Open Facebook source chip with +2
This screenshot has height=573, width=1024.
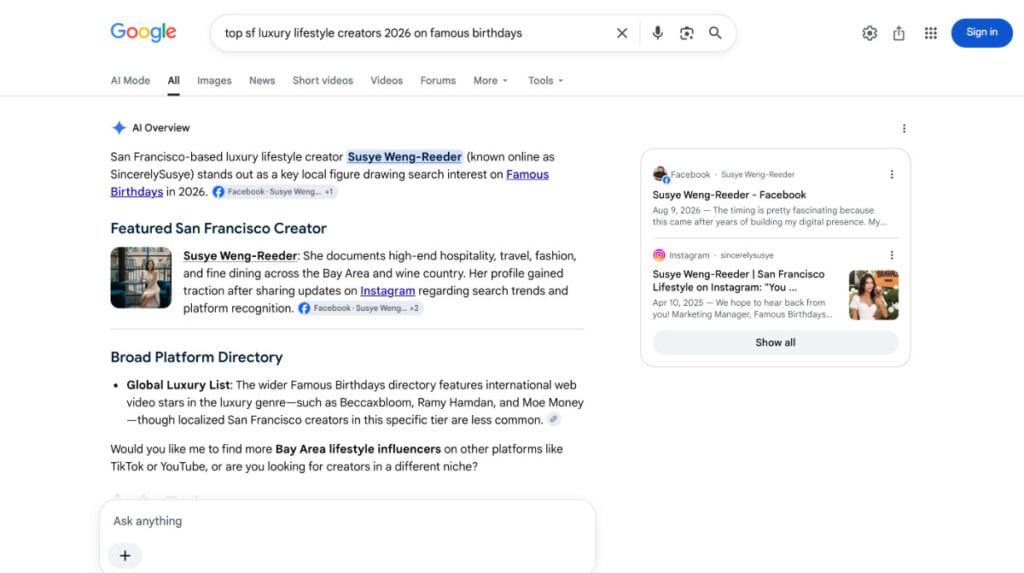tap(360, 308)
